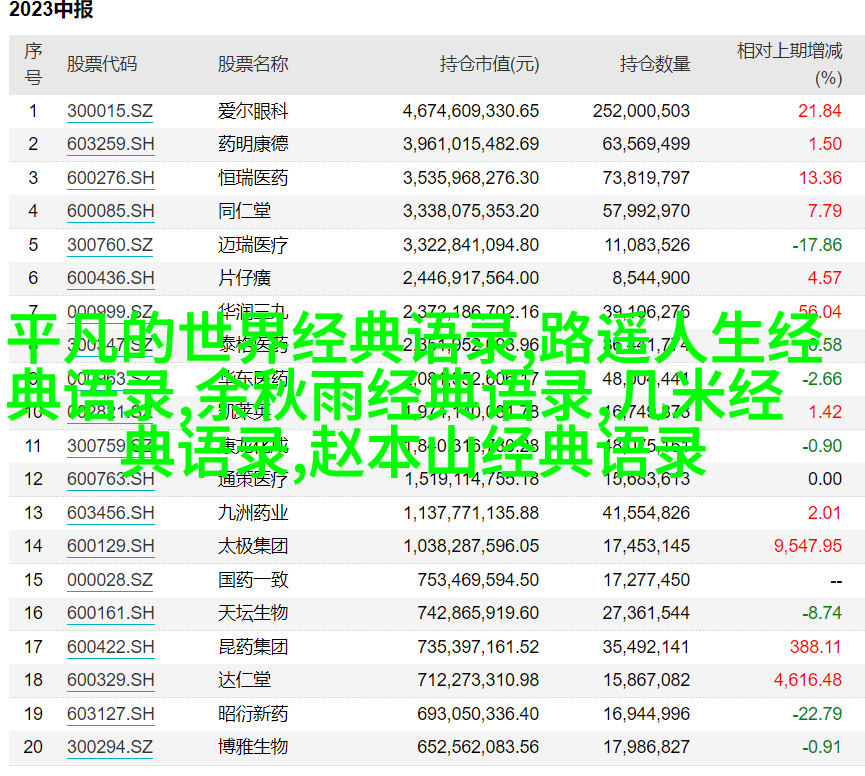Click holding quantity 11,083,526

tap(647, 244)
